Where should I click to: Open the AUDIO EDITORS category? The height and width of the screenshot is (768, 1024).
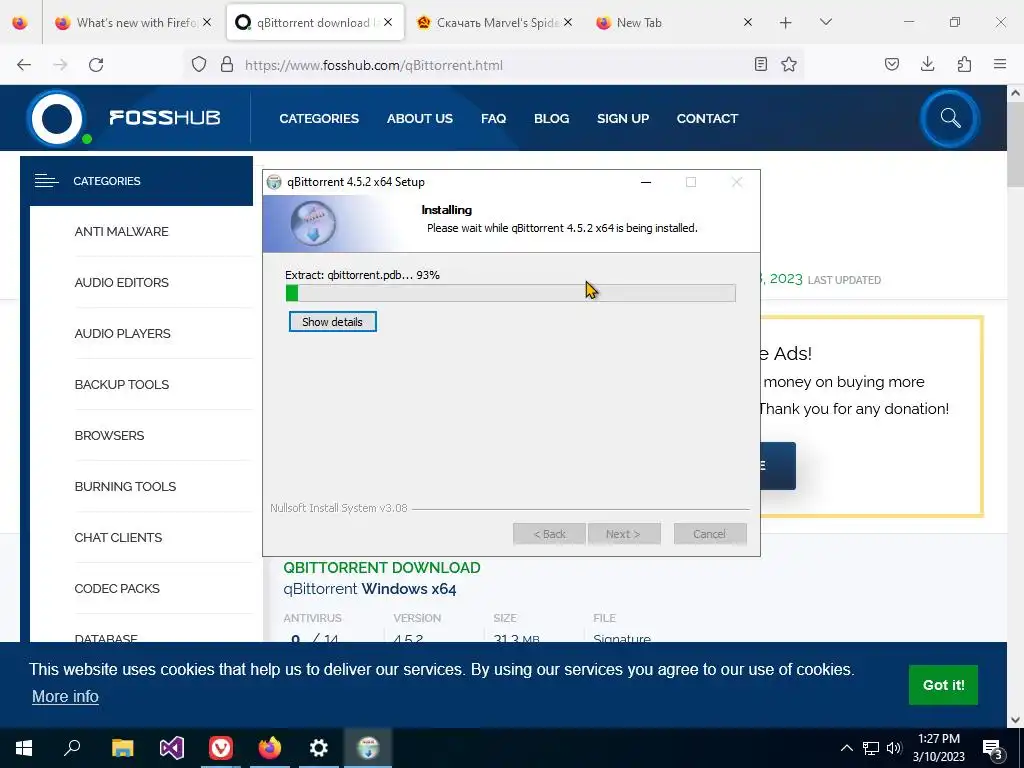pos(121,283)
